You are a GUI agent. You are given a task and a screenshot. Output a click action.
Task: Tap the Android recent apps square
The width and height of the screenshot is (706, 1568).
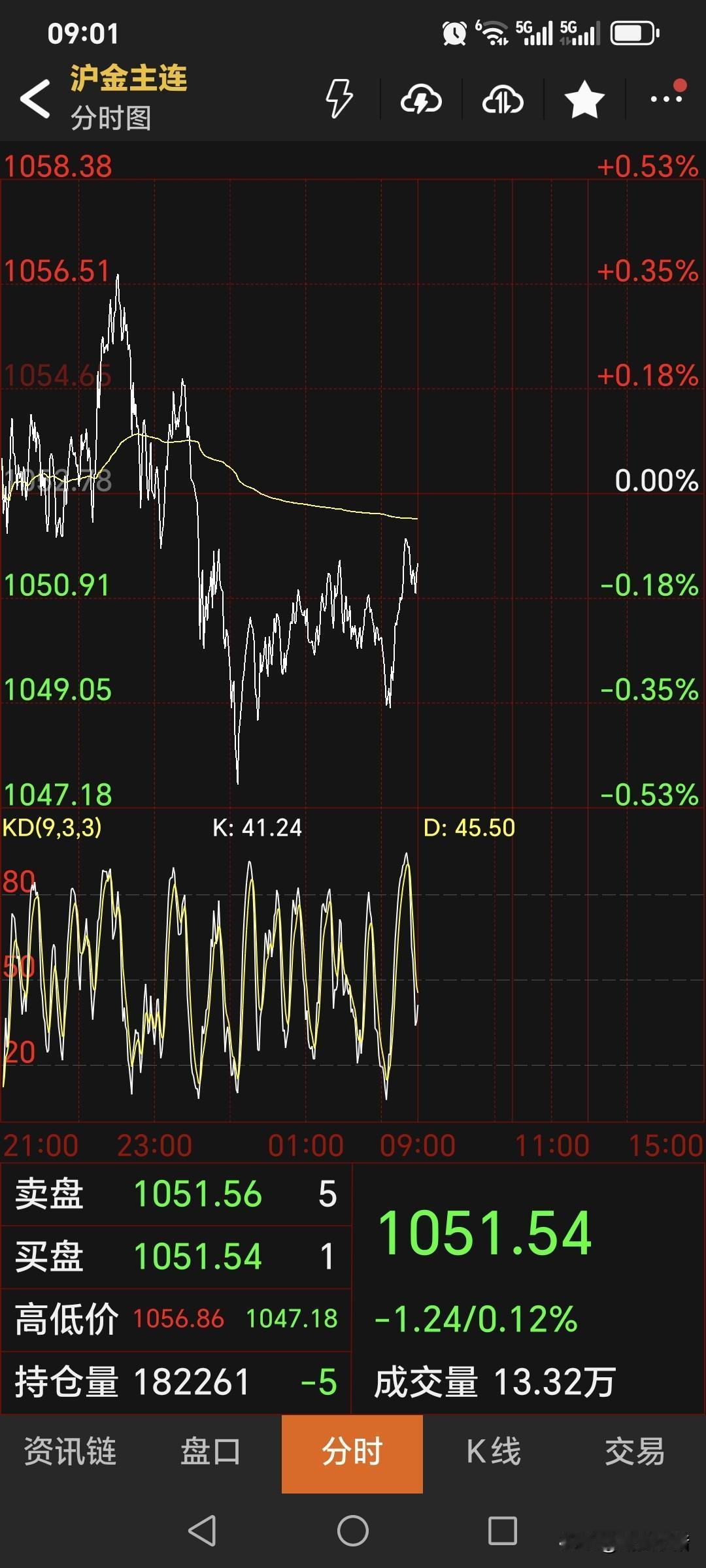(x=503, y=1530)
